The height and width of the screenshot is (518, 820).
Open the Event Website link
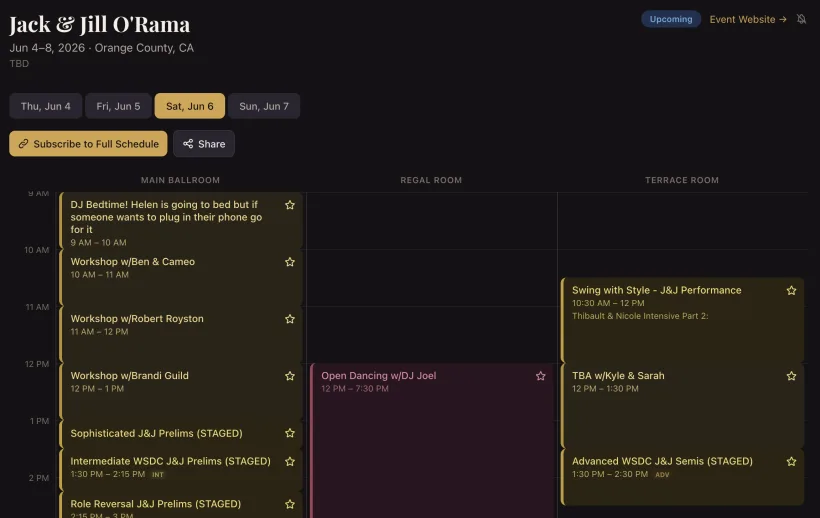pyautogui.click(x=748, y=19)
